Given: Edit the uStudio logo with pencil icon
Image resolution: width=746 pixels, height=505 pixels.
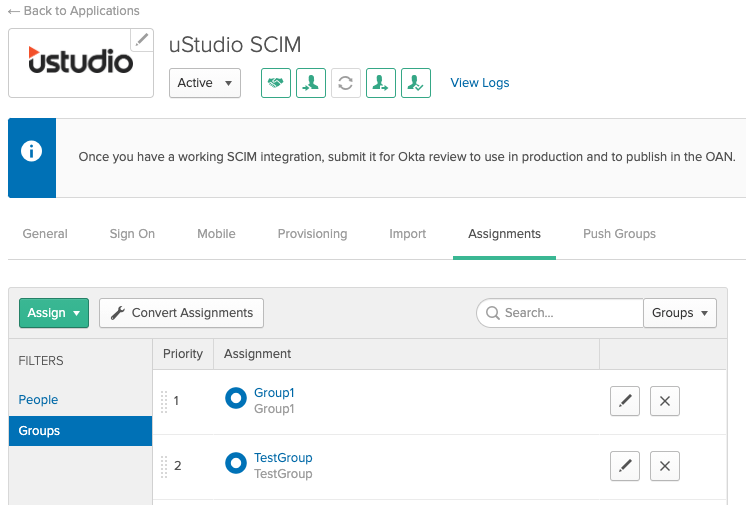Looking at the screenshot, I should (x=142, y=40).
